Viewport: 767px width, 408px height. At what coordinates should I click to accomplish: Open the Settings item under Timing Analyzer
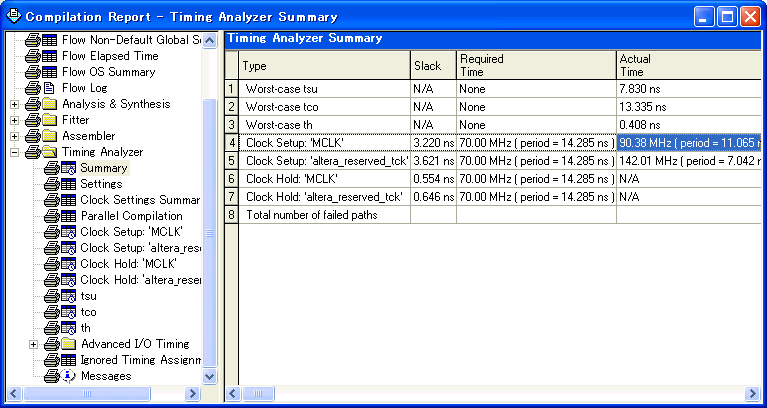tap(101, 184)
